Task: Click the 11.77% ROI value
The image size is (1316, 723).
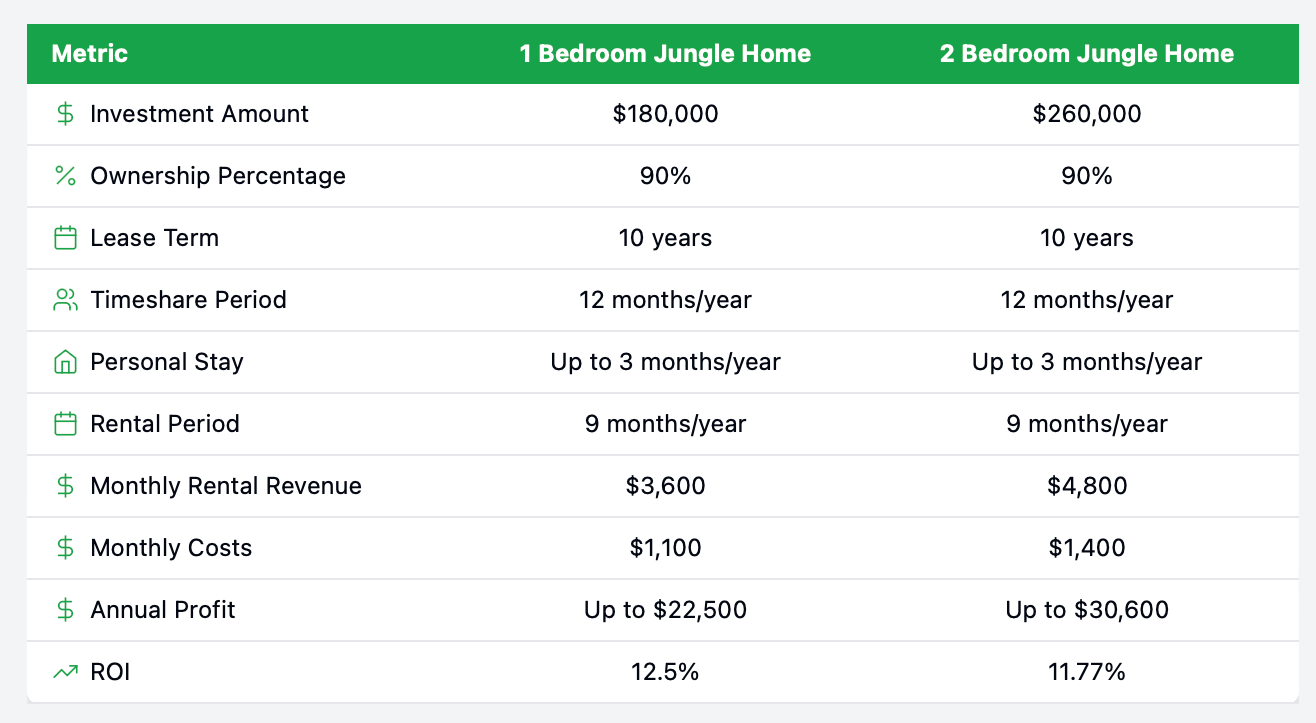Action: [x=1087, y=672]
